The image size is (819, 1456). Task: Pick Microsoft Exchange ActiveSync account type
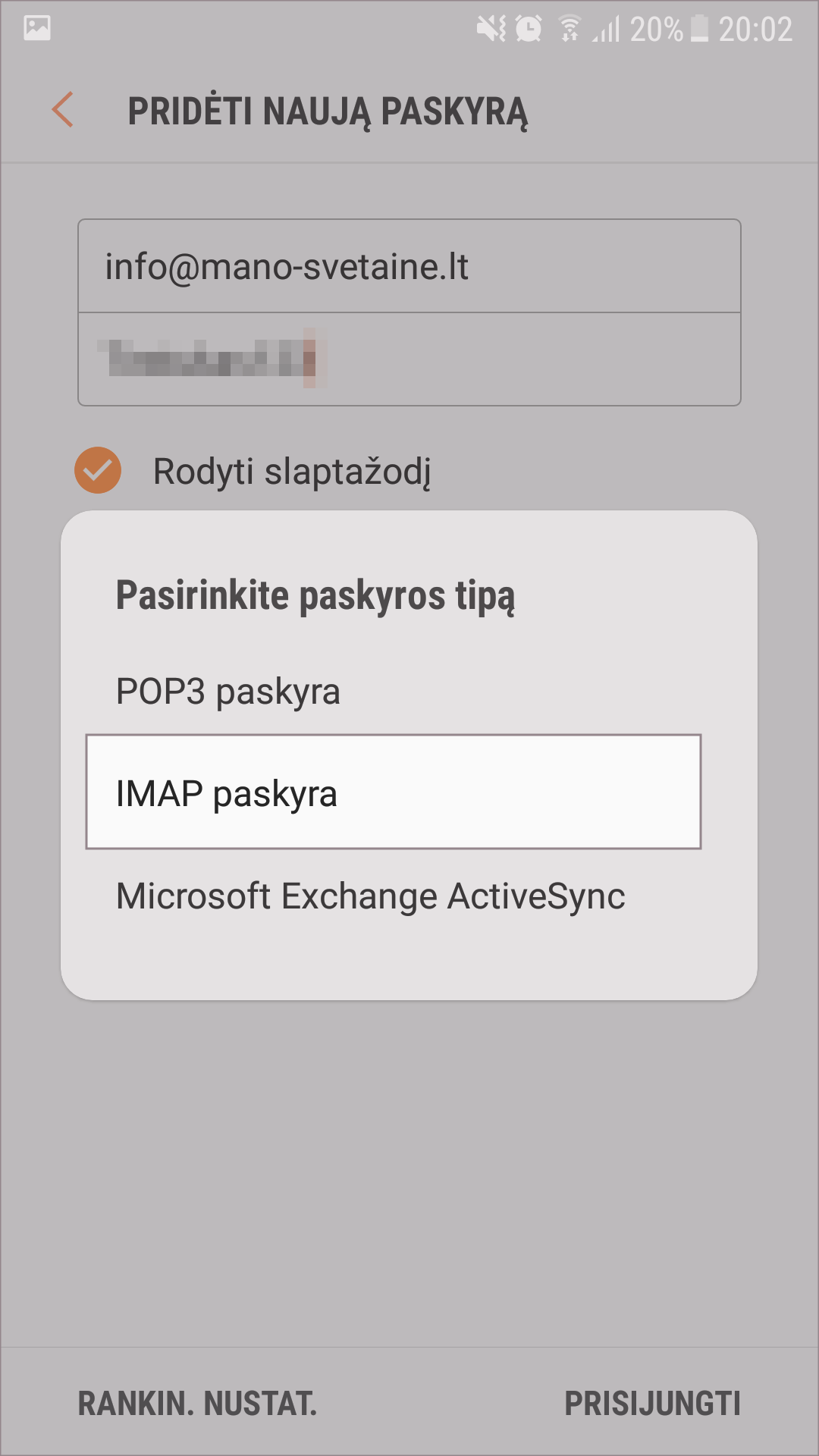(x=370, y=896)
